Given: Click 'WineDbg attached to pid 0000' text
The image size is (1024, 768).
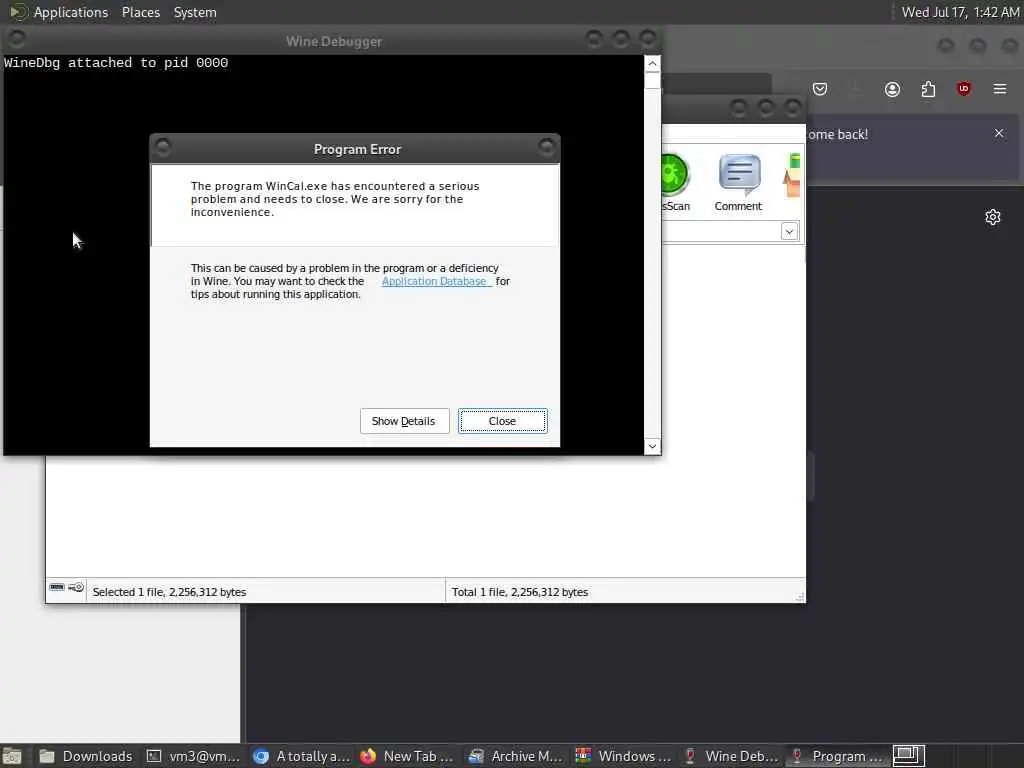Looking at the screenshot, I should pyautogui.click(x=116, y=63).
